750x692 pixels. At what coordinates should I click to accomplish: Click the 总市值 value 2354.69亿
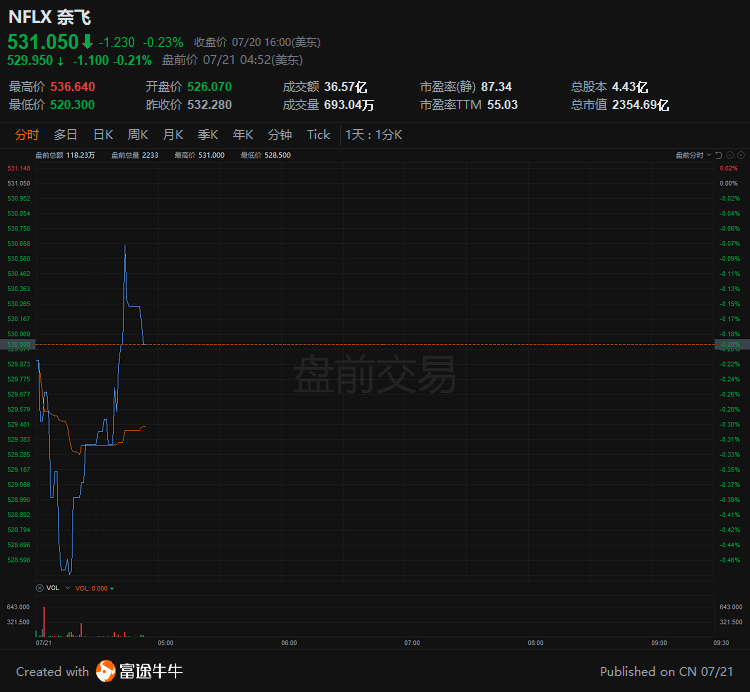pyautogui.click(x=640, y=105)
